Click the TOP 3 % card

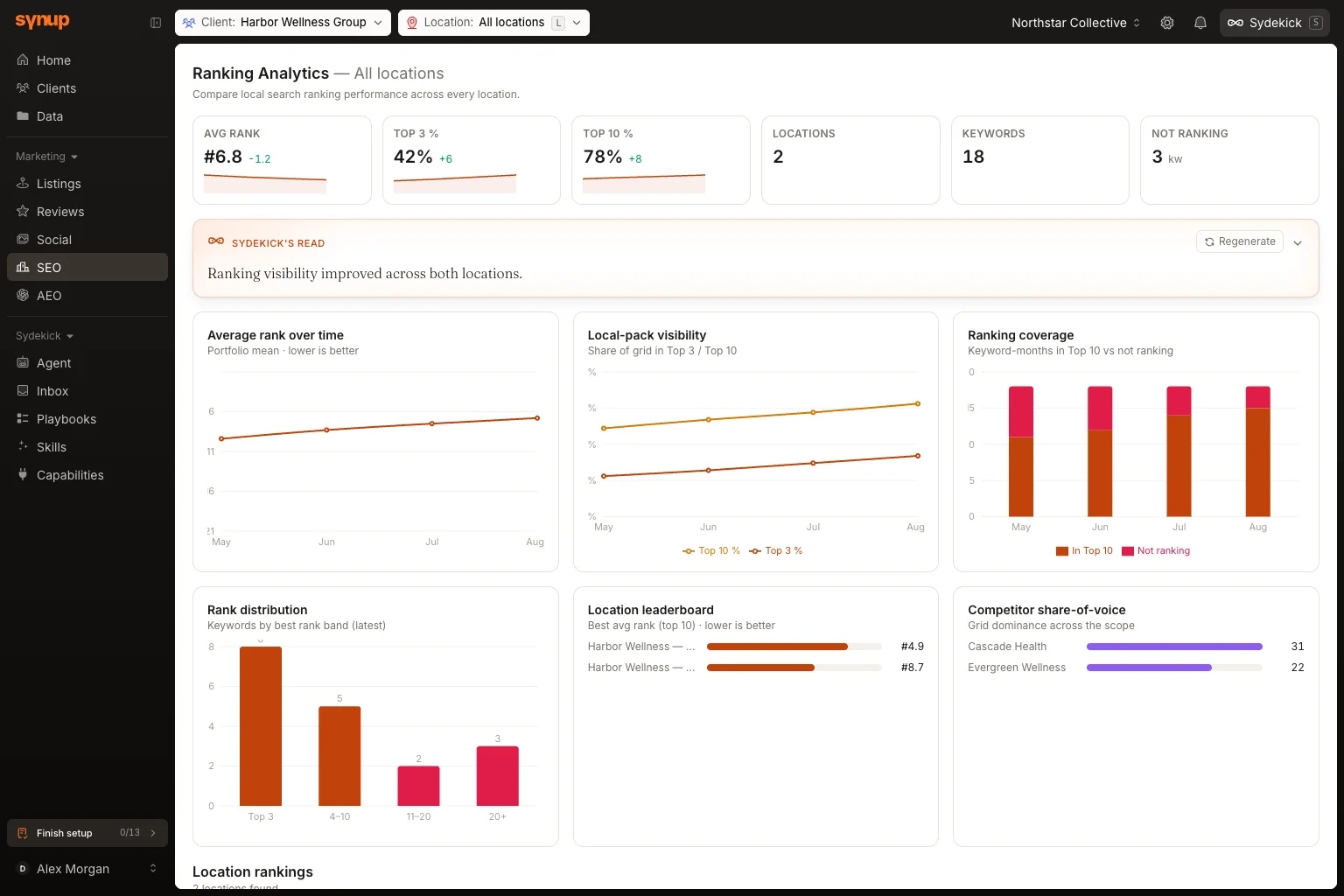click(472, 160)
